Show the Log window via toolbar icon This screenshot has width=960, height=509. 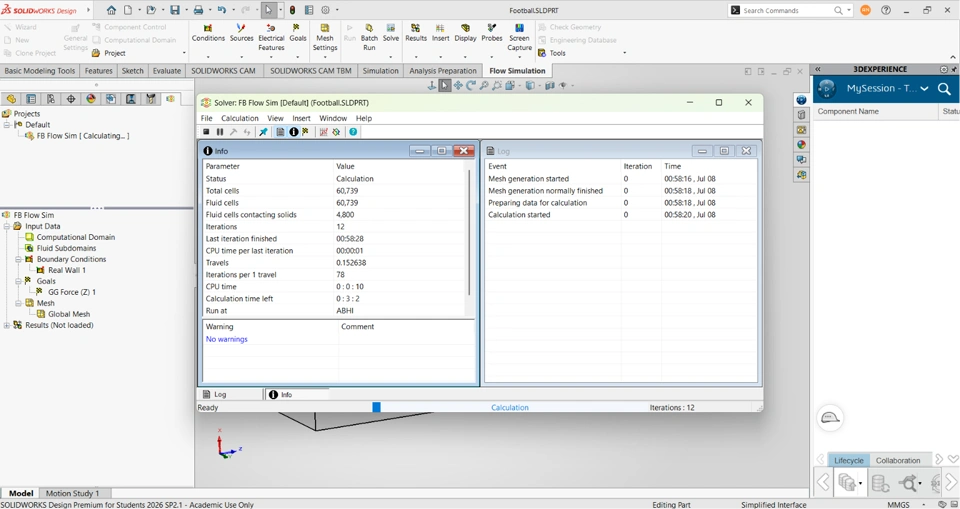[280, 132]
